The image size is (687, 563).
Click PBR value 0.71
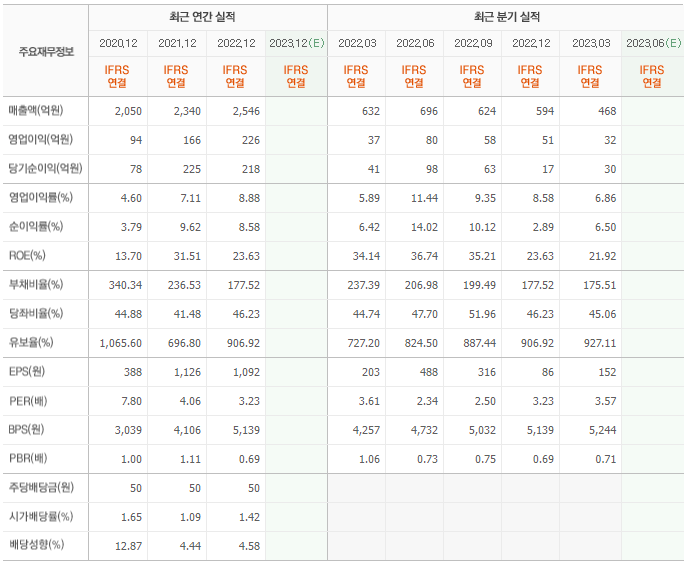(x=606, y=459)
